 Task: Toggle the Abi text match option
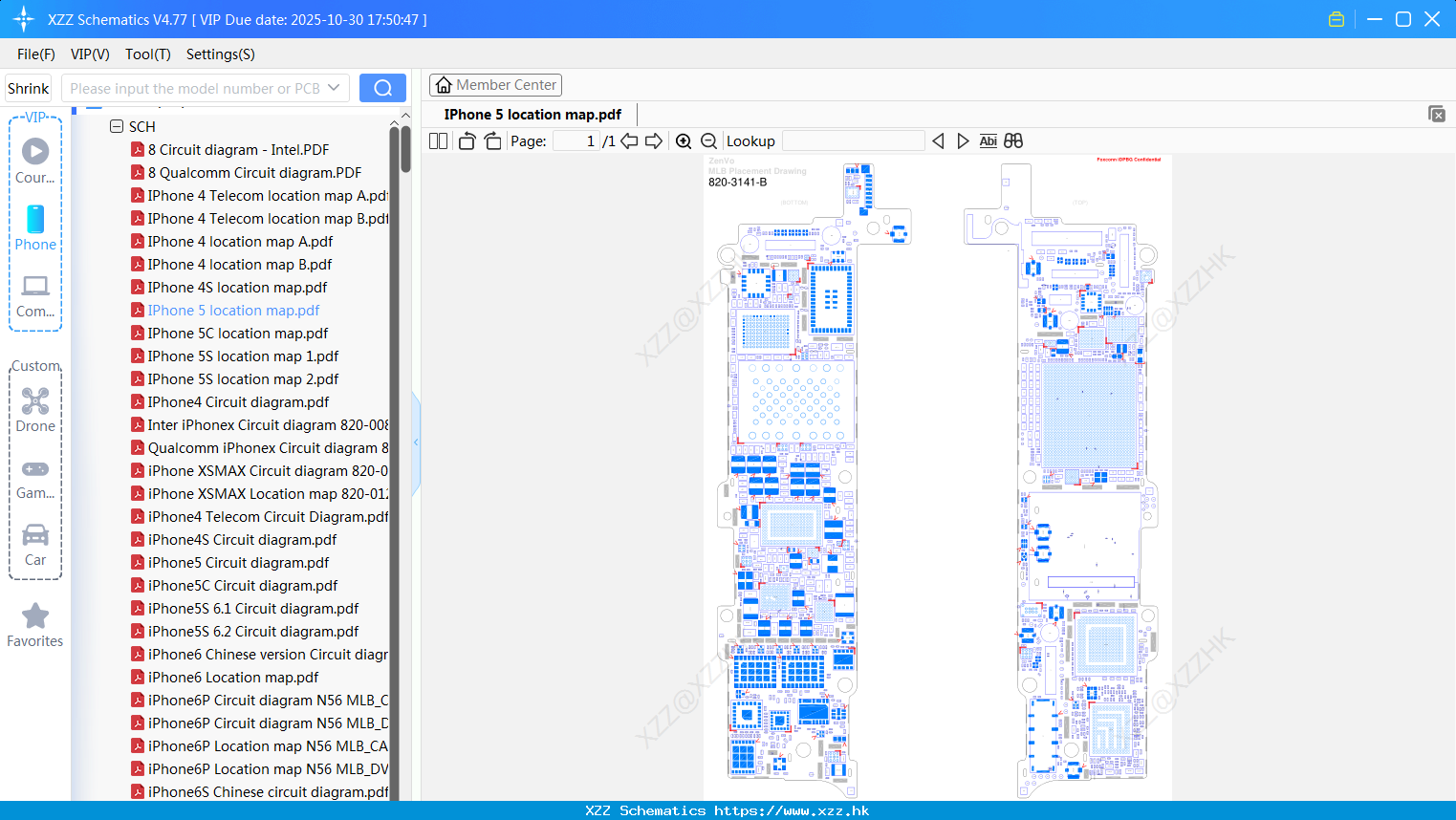(988, 140)
